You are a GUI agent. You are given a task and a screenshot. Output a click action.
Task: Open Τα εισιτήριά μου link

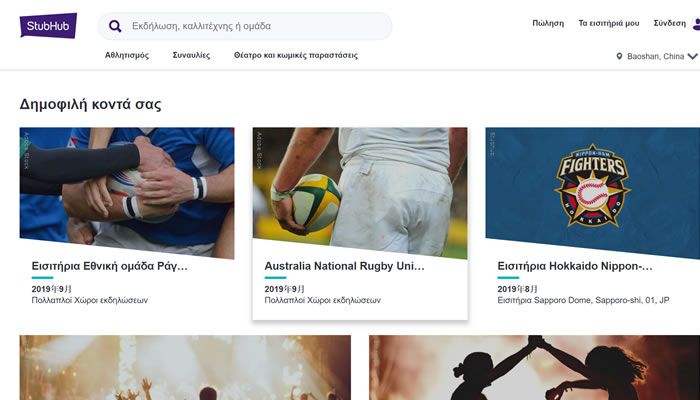[x=608, y=23]
